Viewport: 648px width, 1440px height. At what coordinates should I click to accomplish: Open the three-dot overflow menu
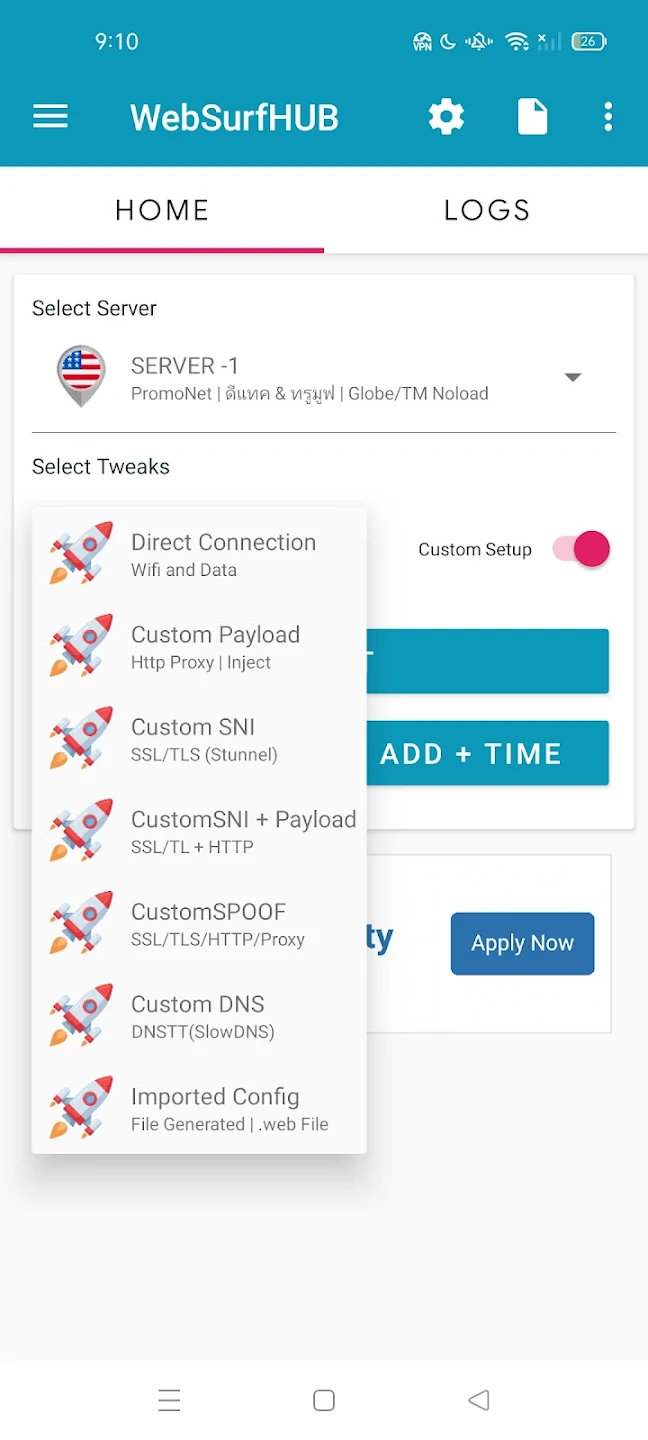click(608, 117)
